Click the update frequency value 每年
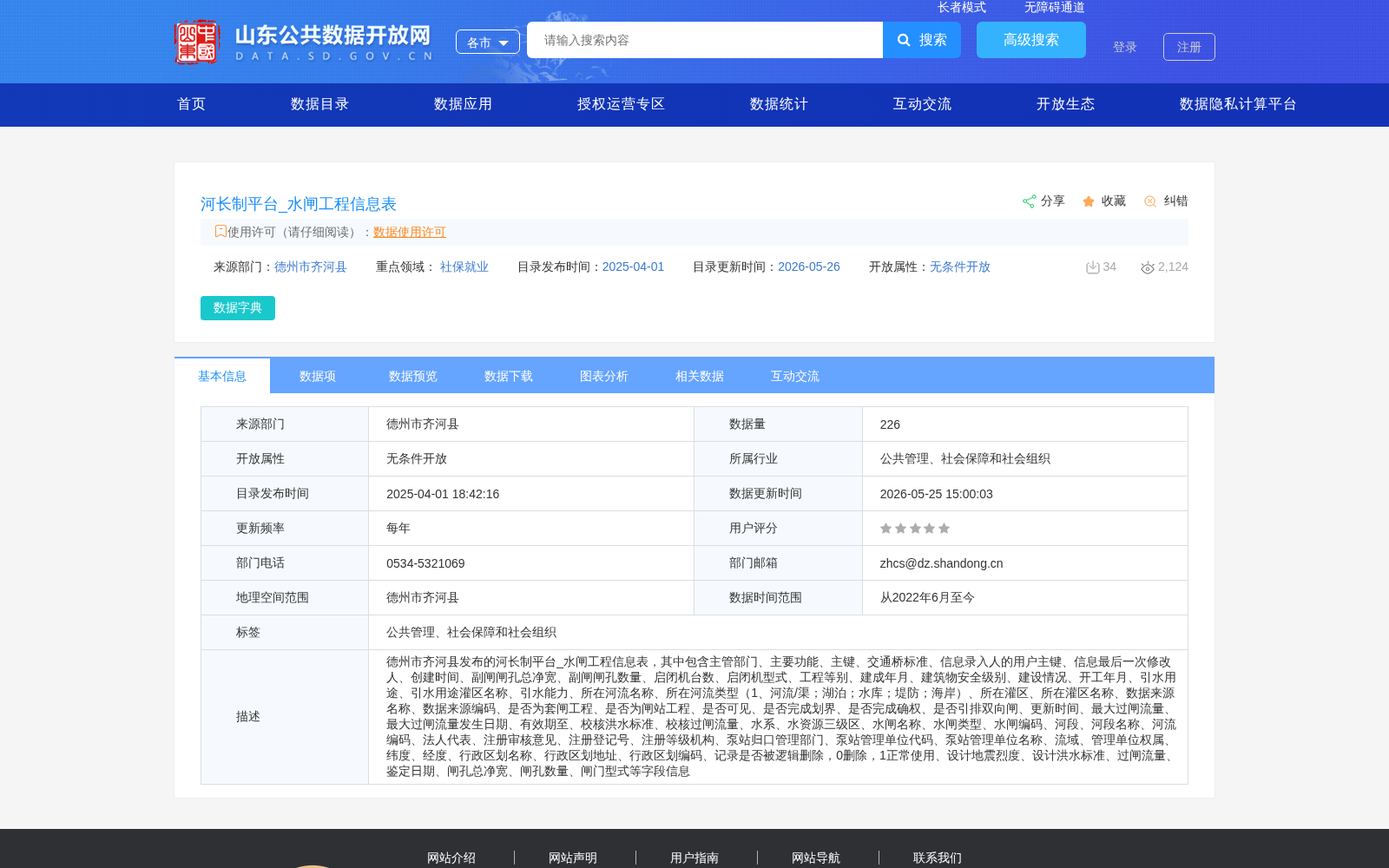The image size is (1389, 868). click(398, 529)
